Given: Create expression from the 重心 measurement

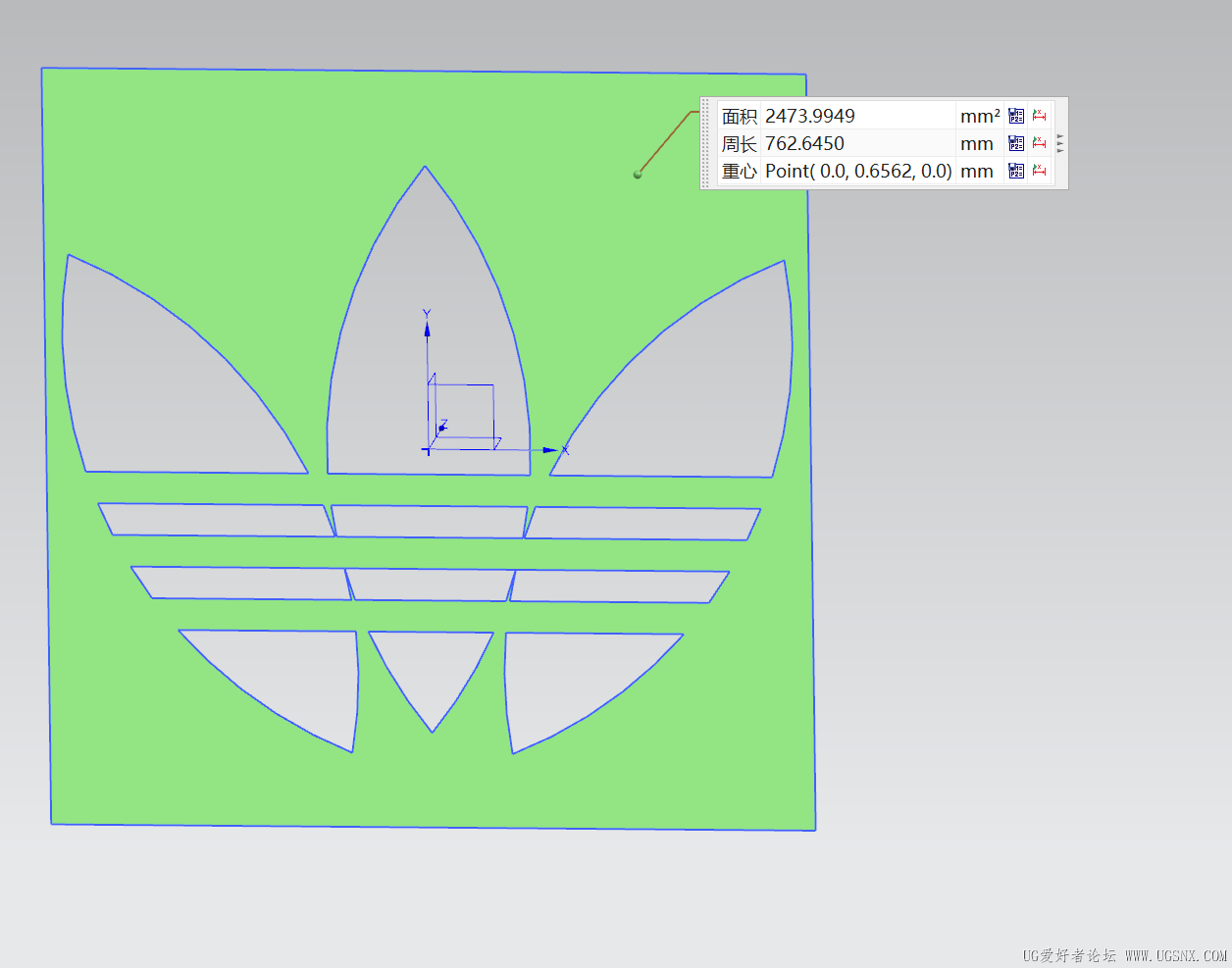Looking at the screenshot, I should click(1015, 170).
